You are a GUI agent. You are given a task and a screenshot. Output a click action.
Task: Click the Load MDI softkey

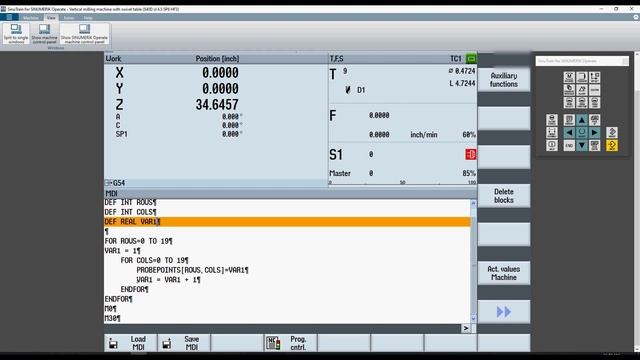click(x=131, y=343)
